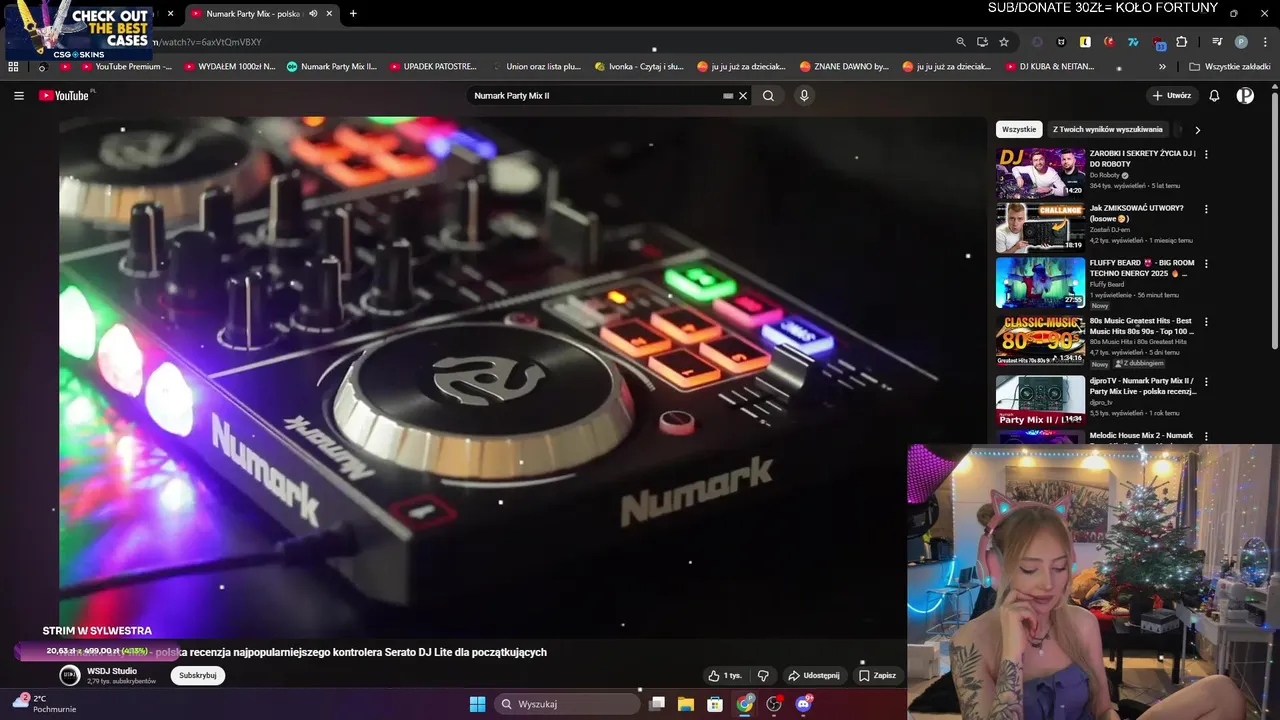This screenshot has height=720, width=1280.
Task: Open options for FLUFFY BEARD video
Action: 1206,264
